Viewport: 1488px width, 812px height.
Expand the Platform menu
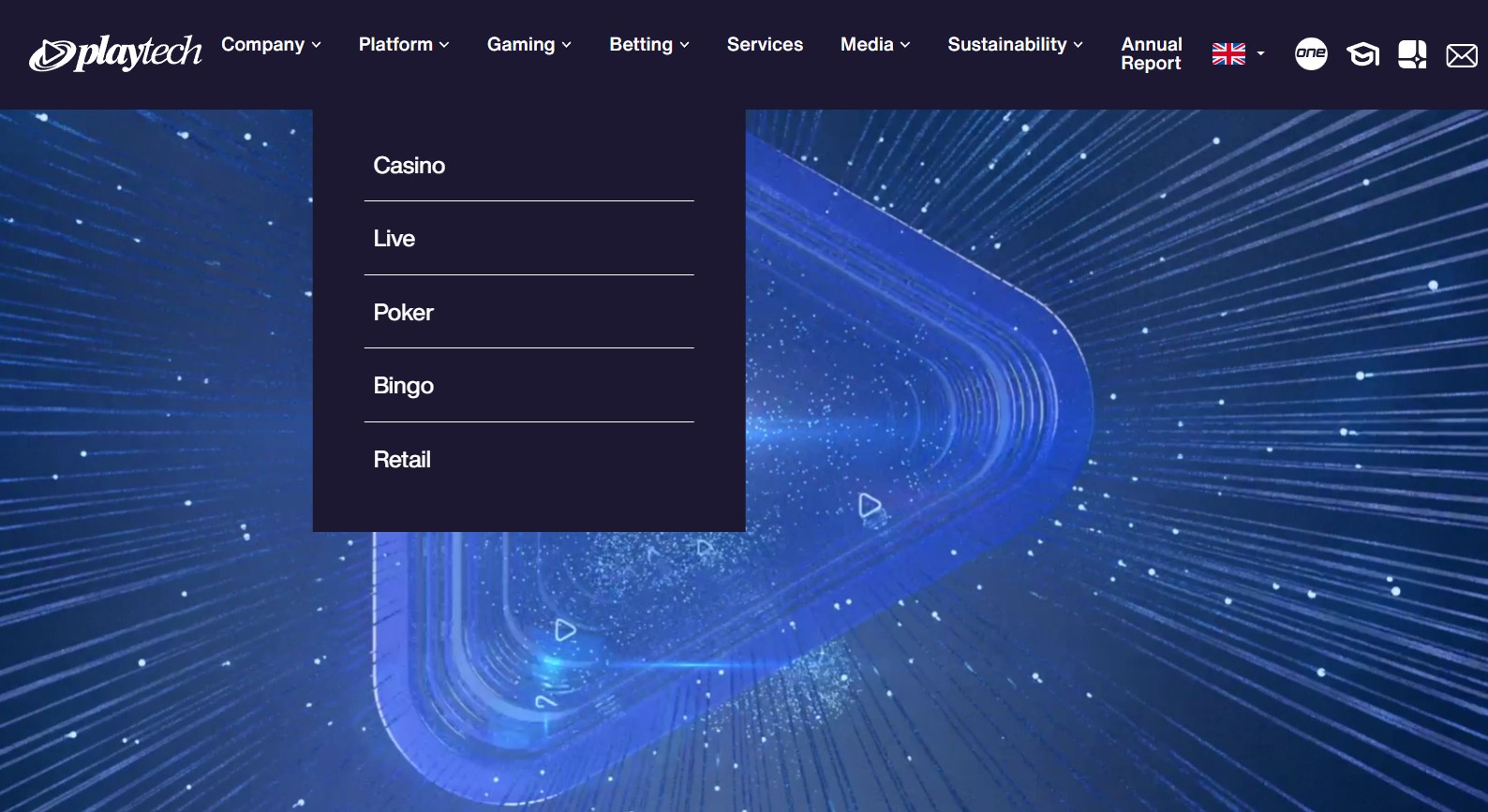(404, 44)
